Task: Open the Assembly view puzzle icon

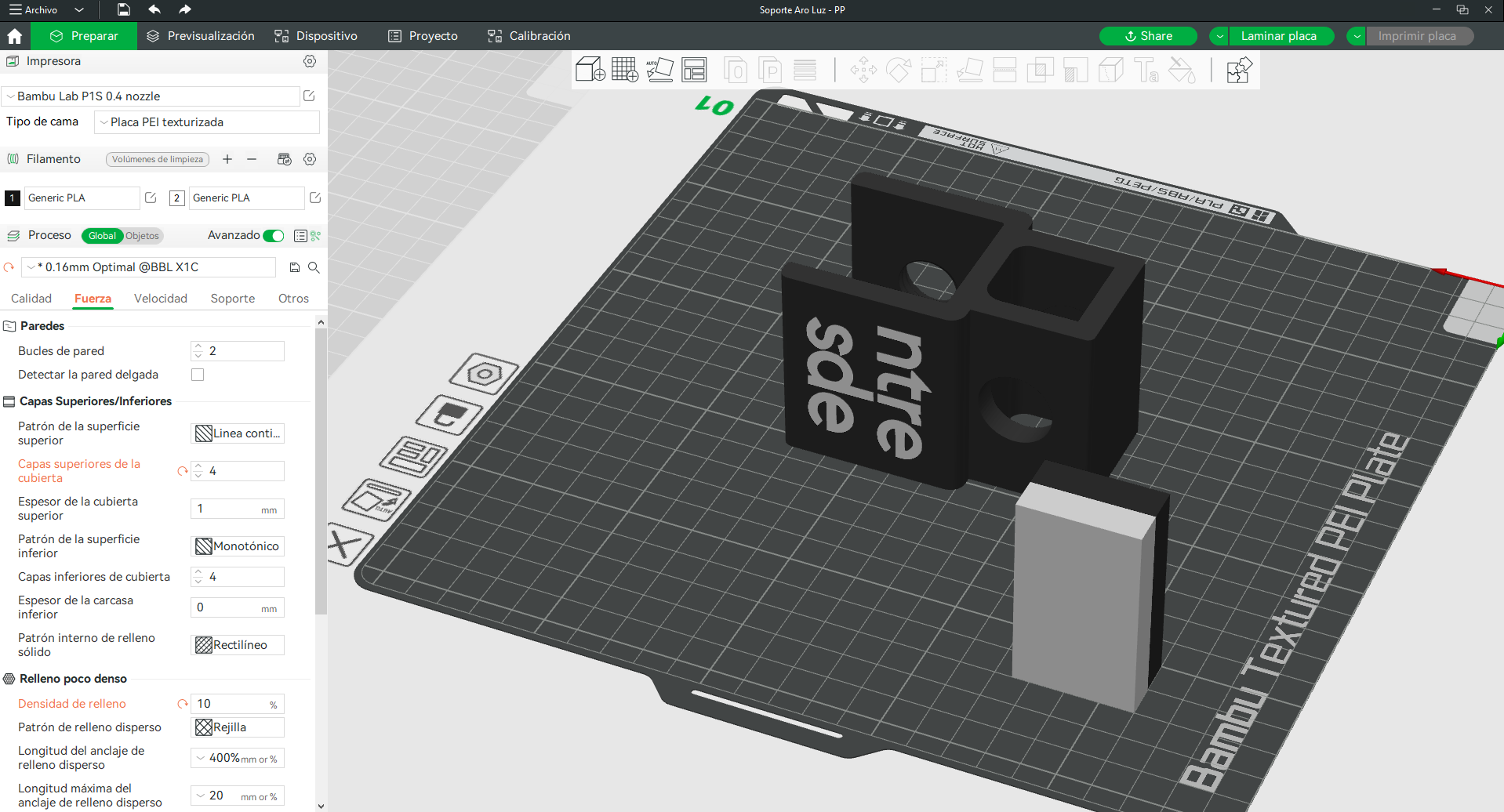Action: 1239,70
